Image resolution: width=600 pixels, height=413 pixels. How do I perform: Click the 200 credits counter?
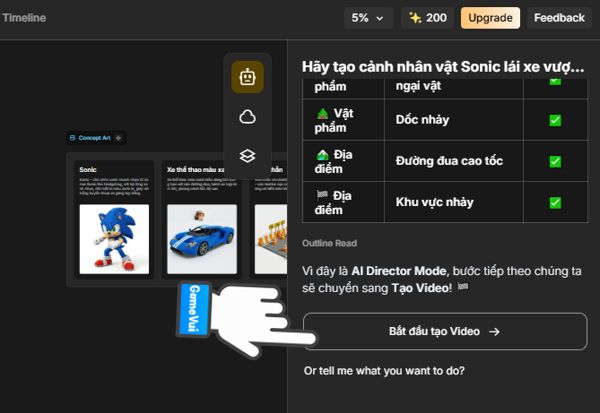(427, 18)
